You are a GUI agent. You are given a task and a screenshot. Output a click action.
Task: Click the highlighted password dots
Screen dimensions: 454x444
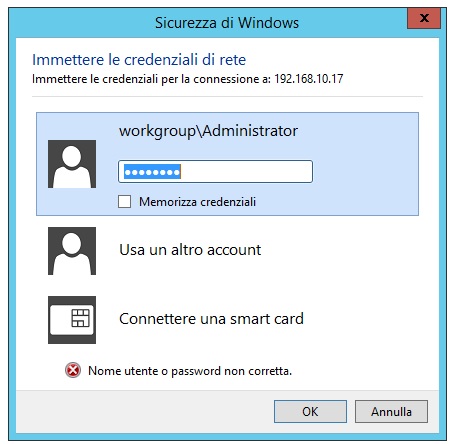[152, 172]
